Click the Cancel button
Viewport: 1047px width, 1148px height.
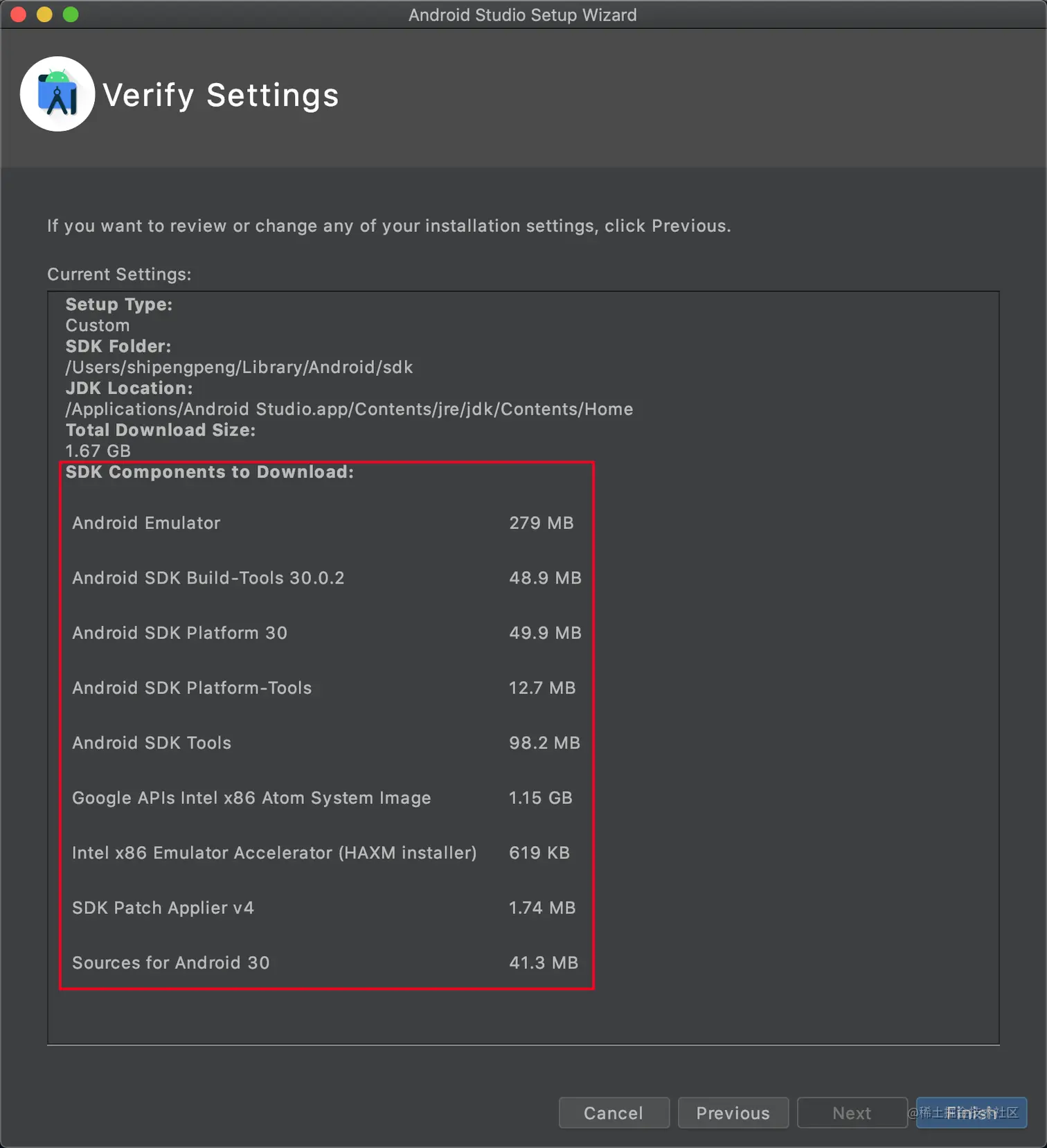[614, 1113]
